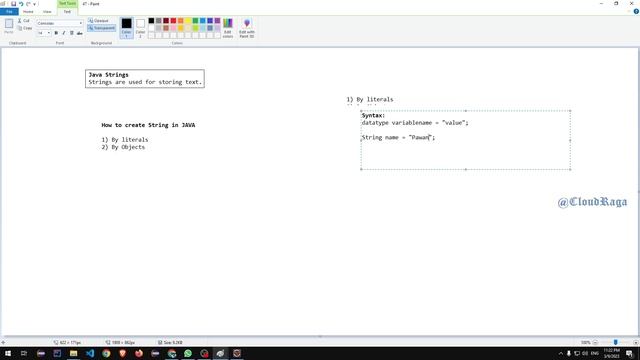
Task: Click the Text Tools contextual tab header
Action: pyautogui.click(x=67, y=3)
